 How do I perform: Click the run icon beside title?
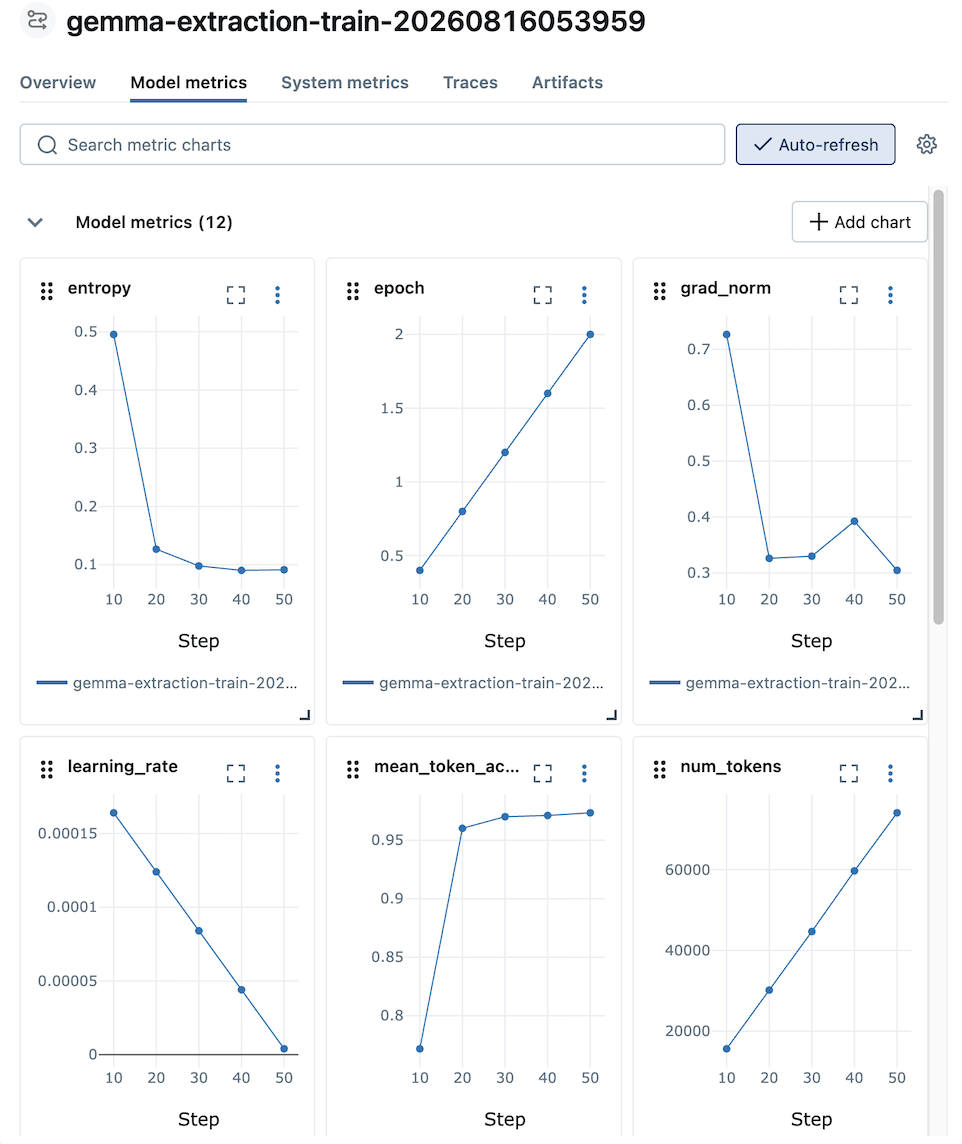pos(37,20)
